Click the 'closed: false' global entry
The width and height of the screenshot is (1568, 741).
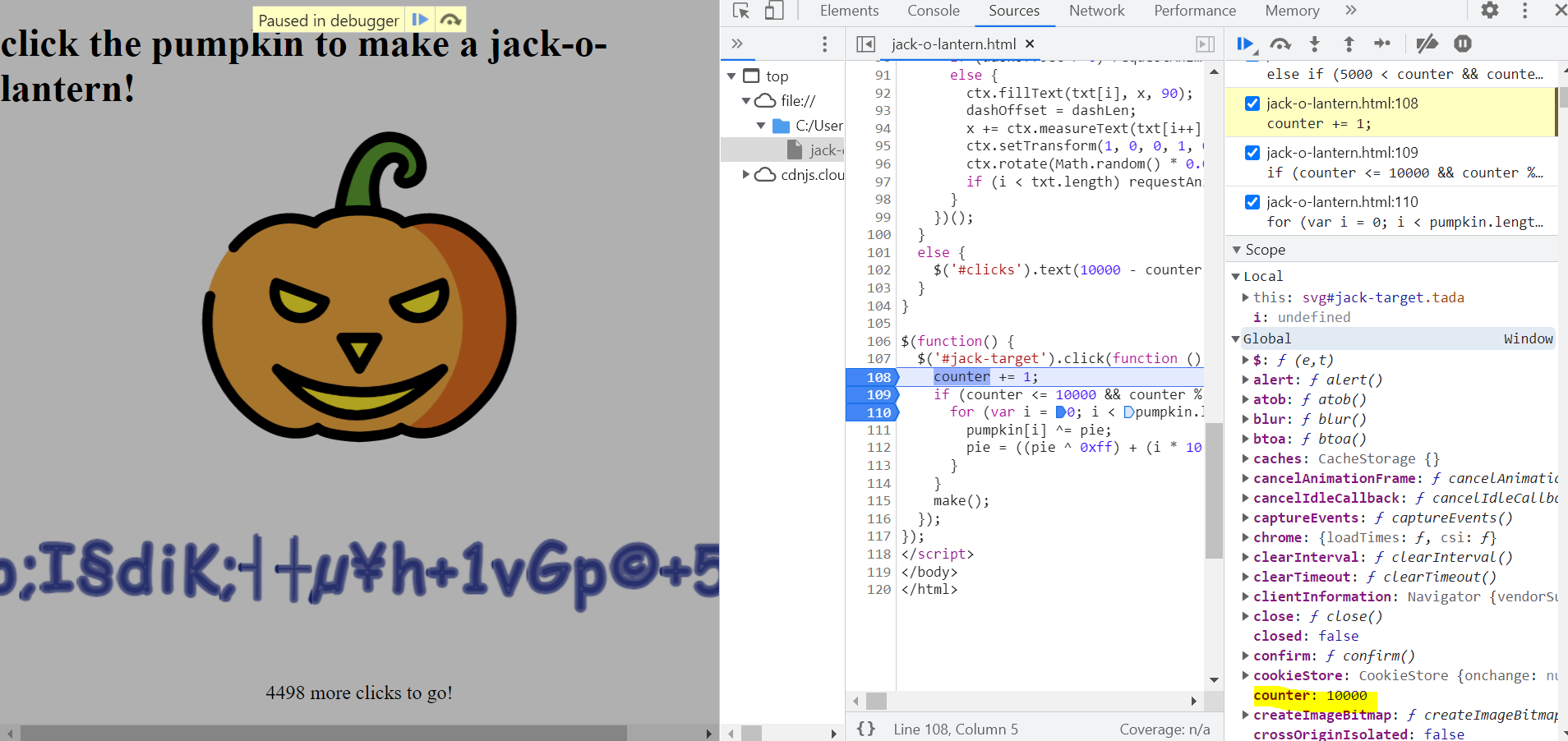tap(1306, 636)
